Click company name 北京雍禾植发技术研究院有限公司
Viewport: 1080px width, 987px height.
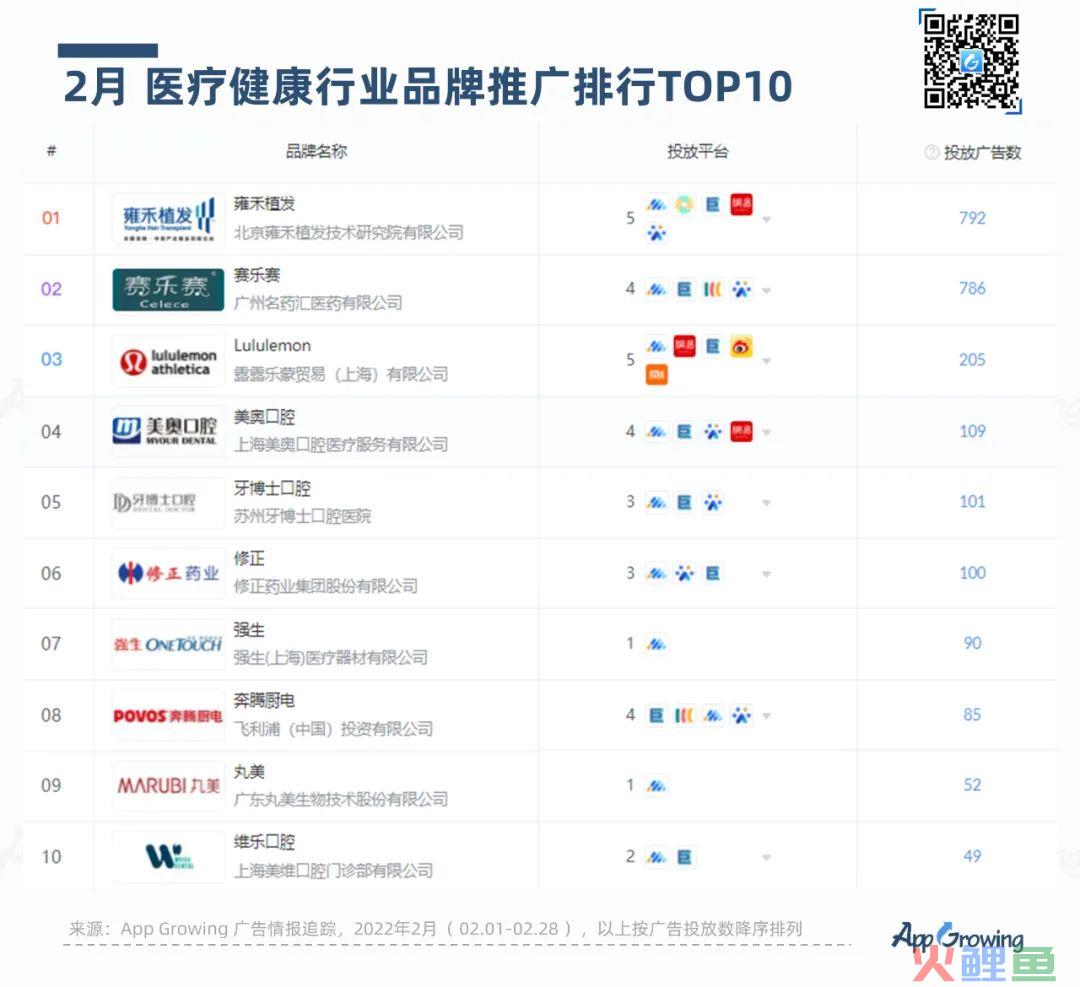click(349, 233)
